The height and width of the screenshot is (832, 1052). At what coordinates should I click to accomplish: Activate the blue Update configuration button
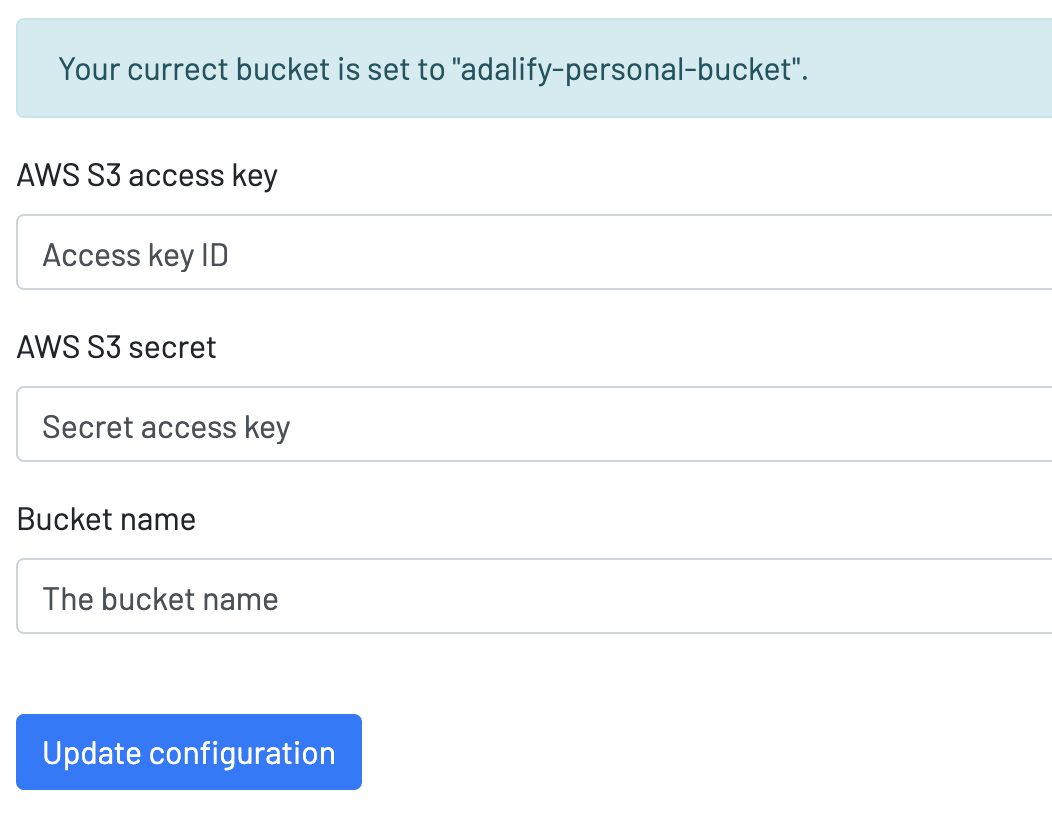[x=188, y=752]
